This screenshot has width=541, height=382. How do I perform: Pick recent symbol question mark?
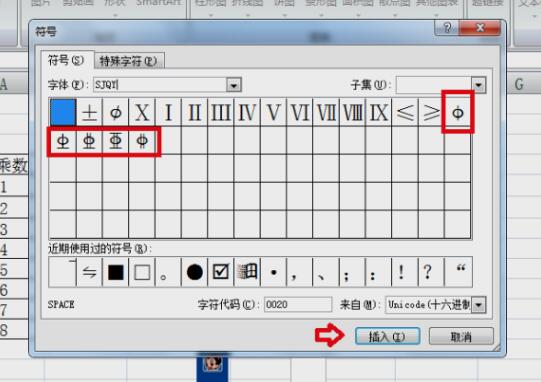coord(431,272)
